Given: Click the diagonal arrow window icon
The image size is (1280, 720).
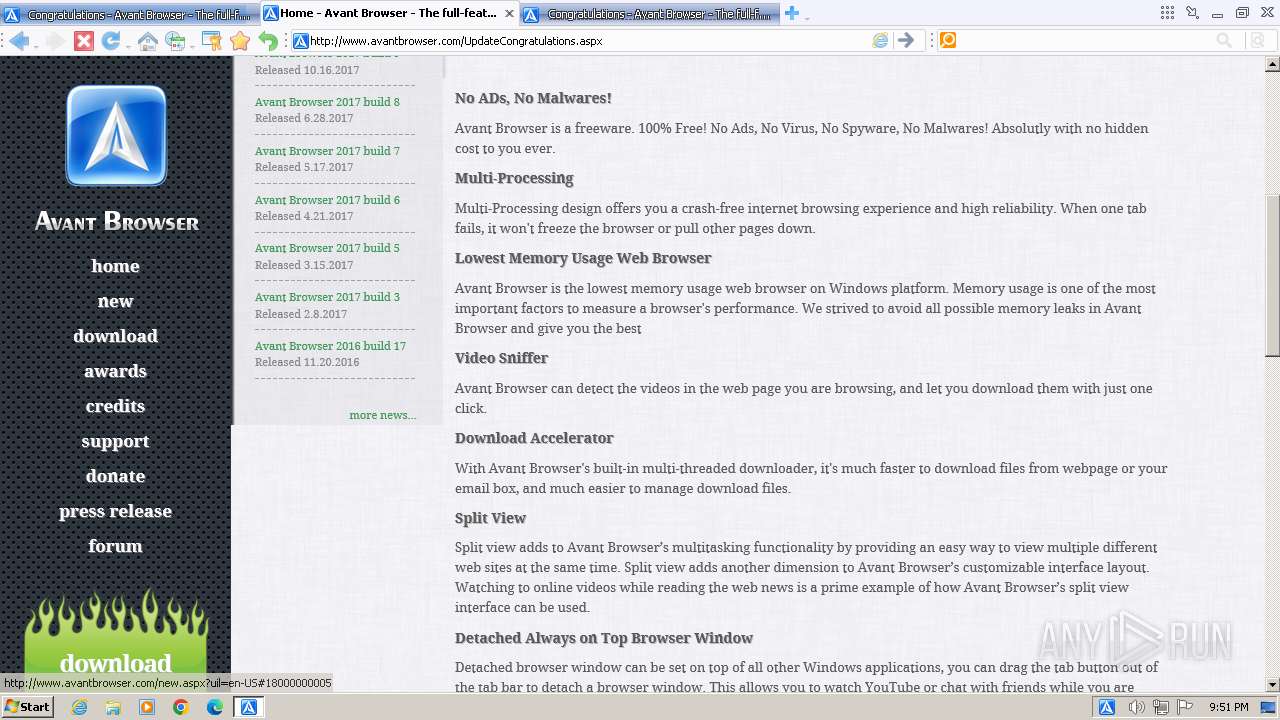Looking at the screenshot, I should (1192, 13).
